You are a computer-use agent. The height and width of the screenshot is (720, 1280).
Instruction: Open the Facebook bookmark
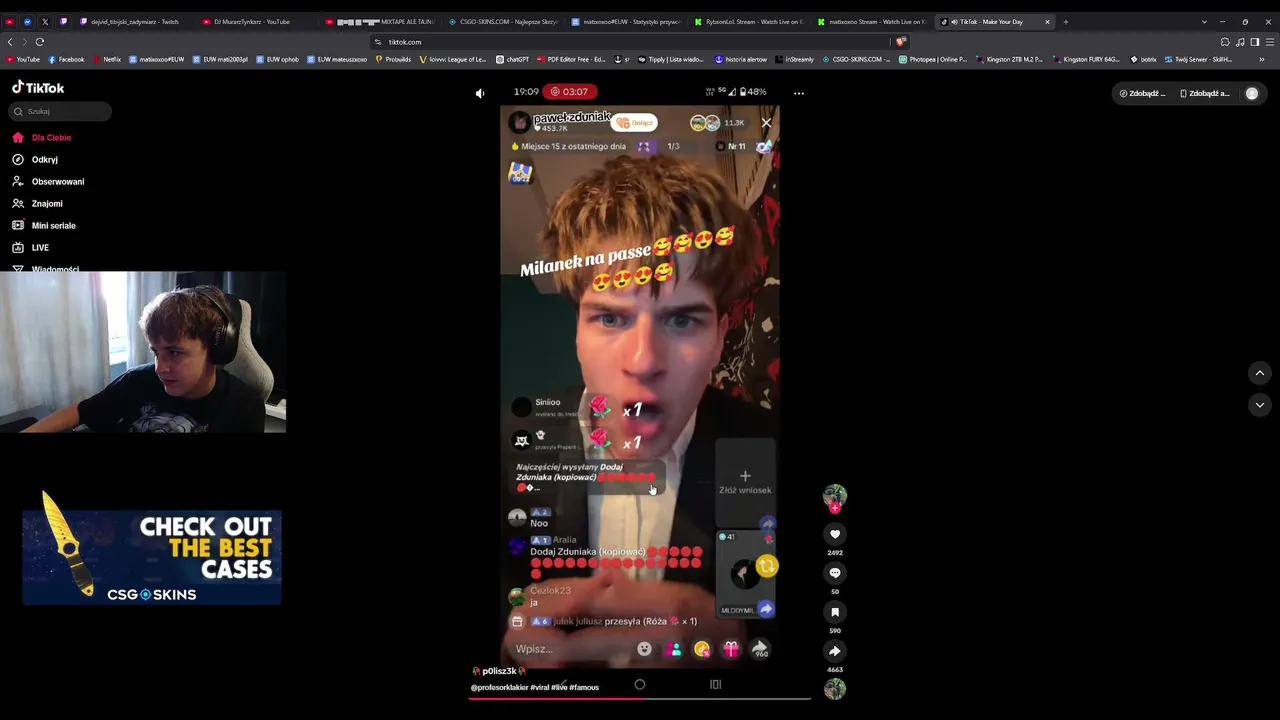pyautogui.click(x=66, y=60)
